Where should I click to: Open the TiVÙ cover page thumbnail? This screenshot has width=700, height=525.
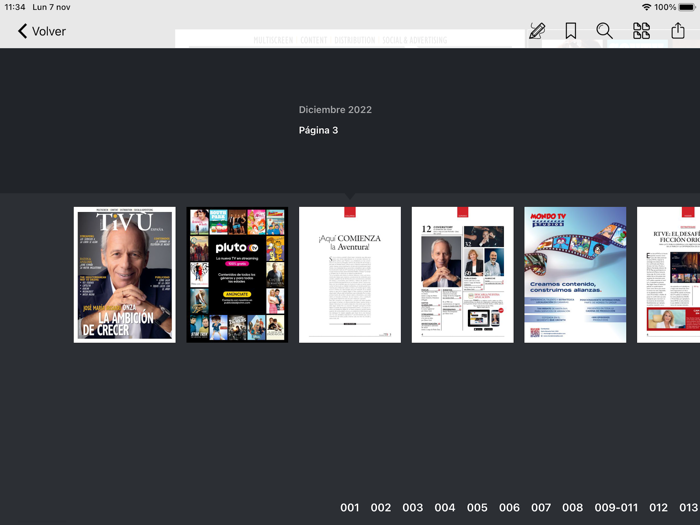click(125, 275)
